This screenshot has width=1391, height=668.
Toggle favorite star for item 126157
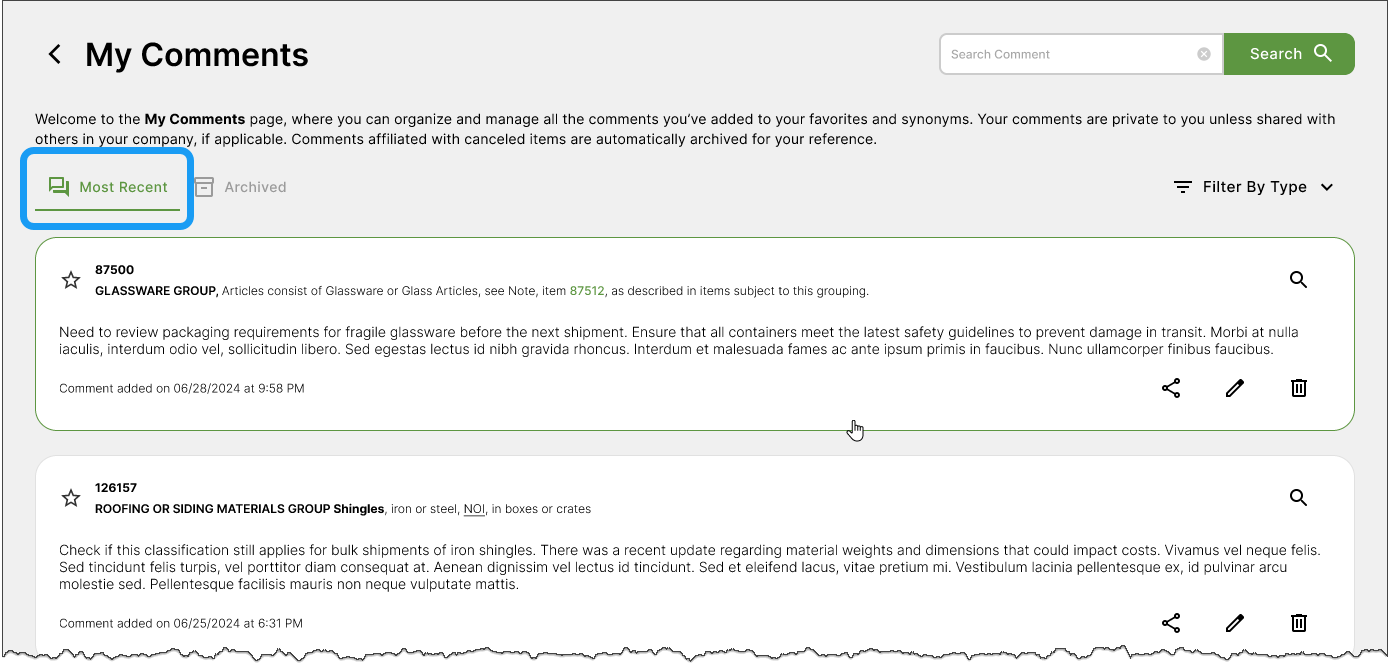tap(71, 498)
